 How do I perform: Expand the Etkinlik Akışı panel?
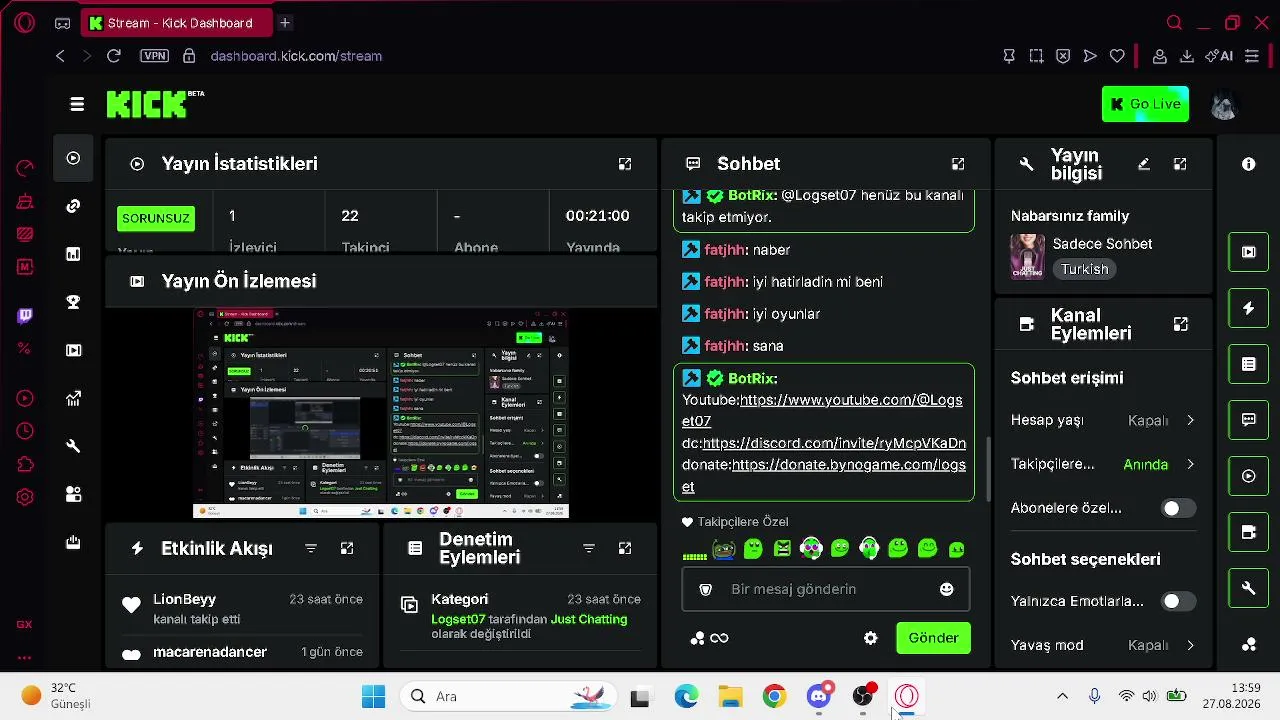[x=347, y=548]
